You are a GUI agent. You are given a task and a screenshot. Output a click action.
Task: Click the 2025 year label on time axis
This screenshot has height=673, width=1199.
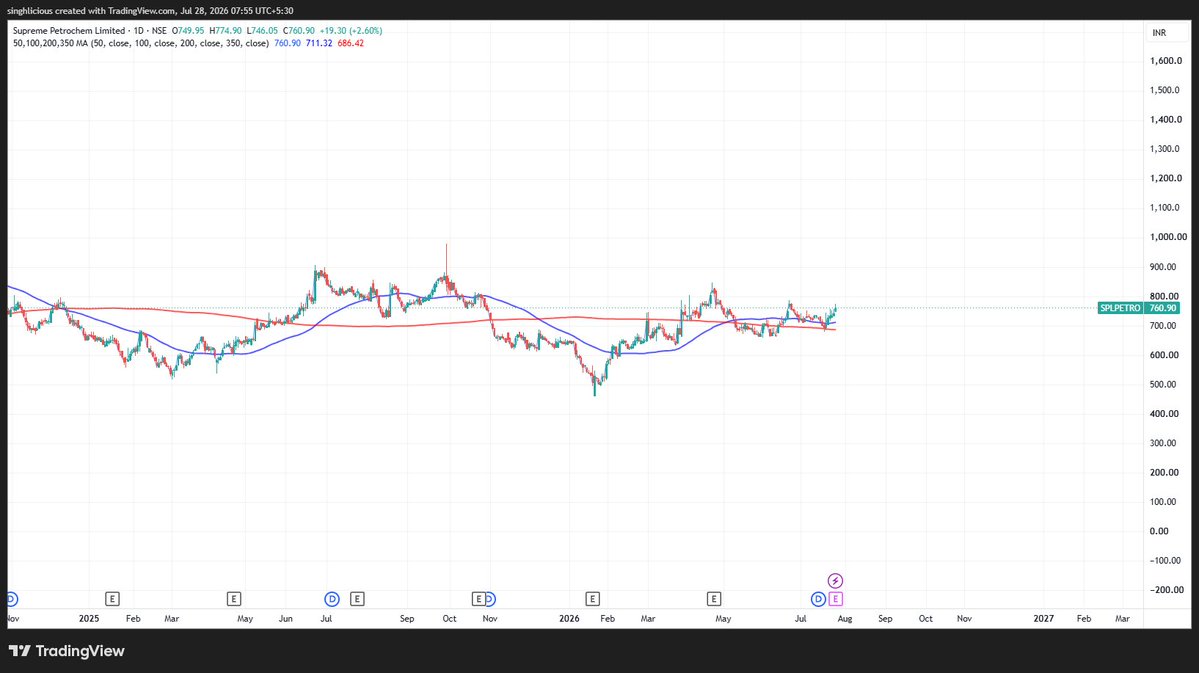coord(89,619)
